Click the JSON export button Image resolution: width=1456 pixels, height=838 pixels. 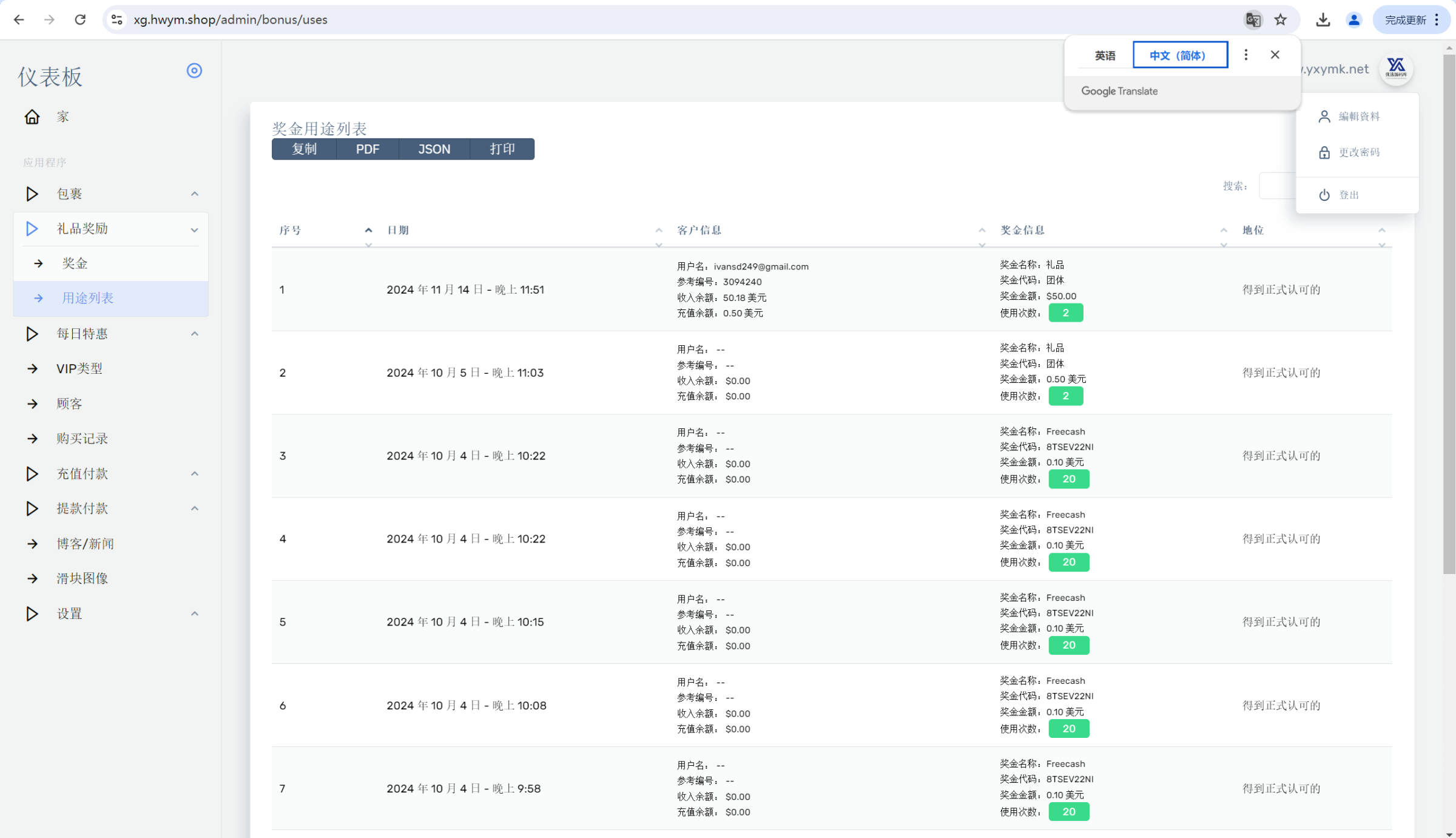(x=434, y=149)
